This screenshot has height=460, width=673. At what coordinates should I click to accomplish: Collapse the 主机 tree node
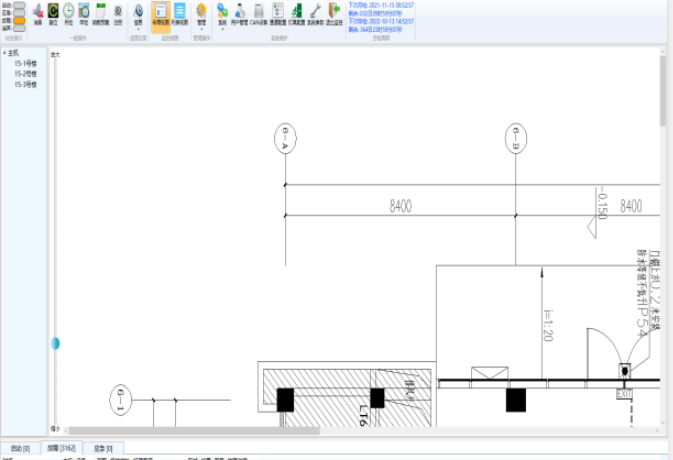click(4, 53)
